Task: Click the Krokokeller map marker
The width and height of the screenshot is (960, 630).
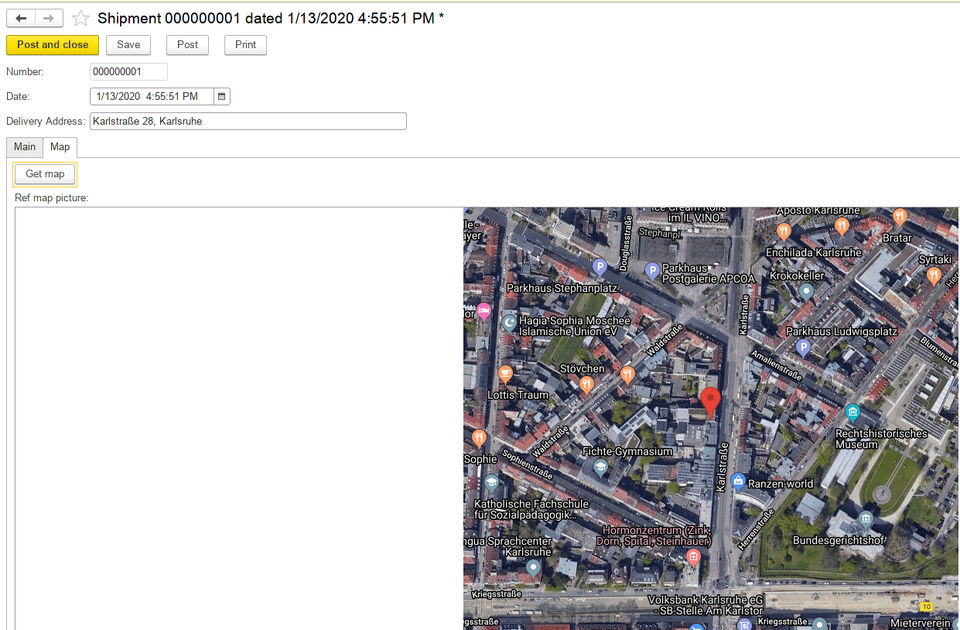Action: coord(806,291)
